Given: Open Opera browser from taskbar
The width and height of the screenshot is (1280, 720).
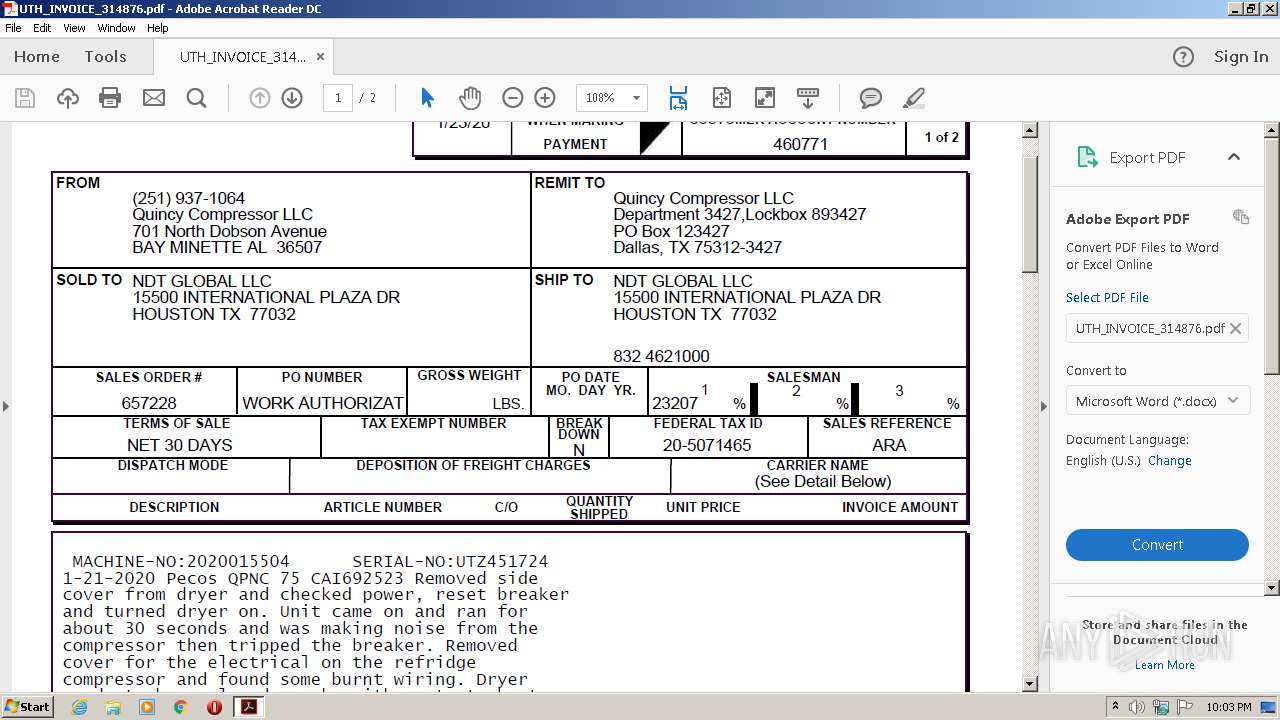Looking at the screenshot, I should pyautogui.click(x=214, y=707).
